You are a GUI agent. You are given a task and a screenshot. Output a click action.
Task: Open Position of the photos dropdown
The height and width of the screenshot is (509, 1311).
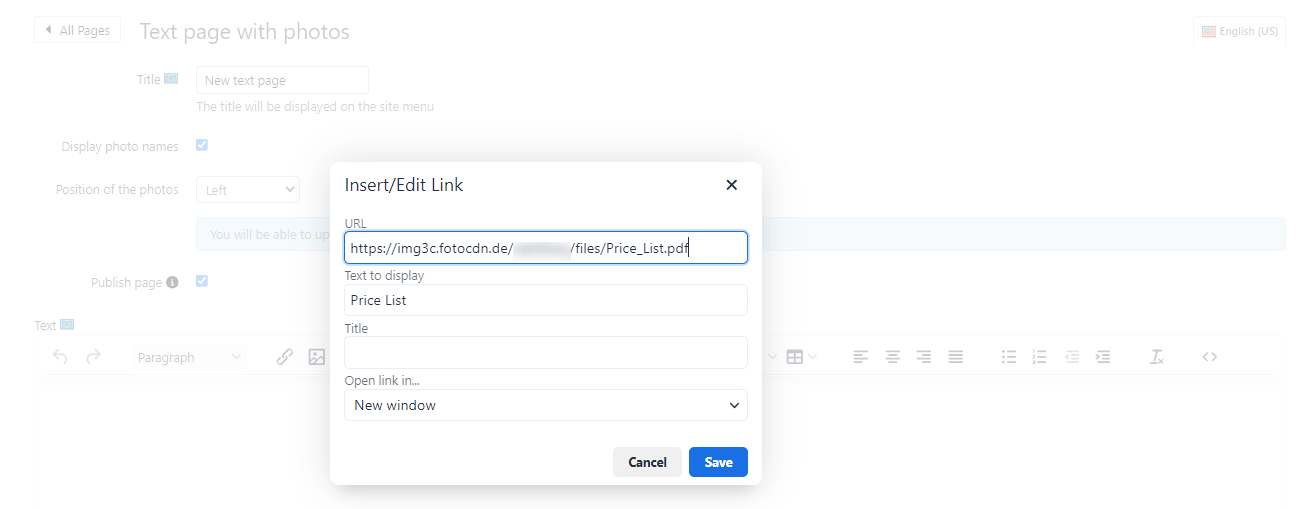tap(248, 190)
